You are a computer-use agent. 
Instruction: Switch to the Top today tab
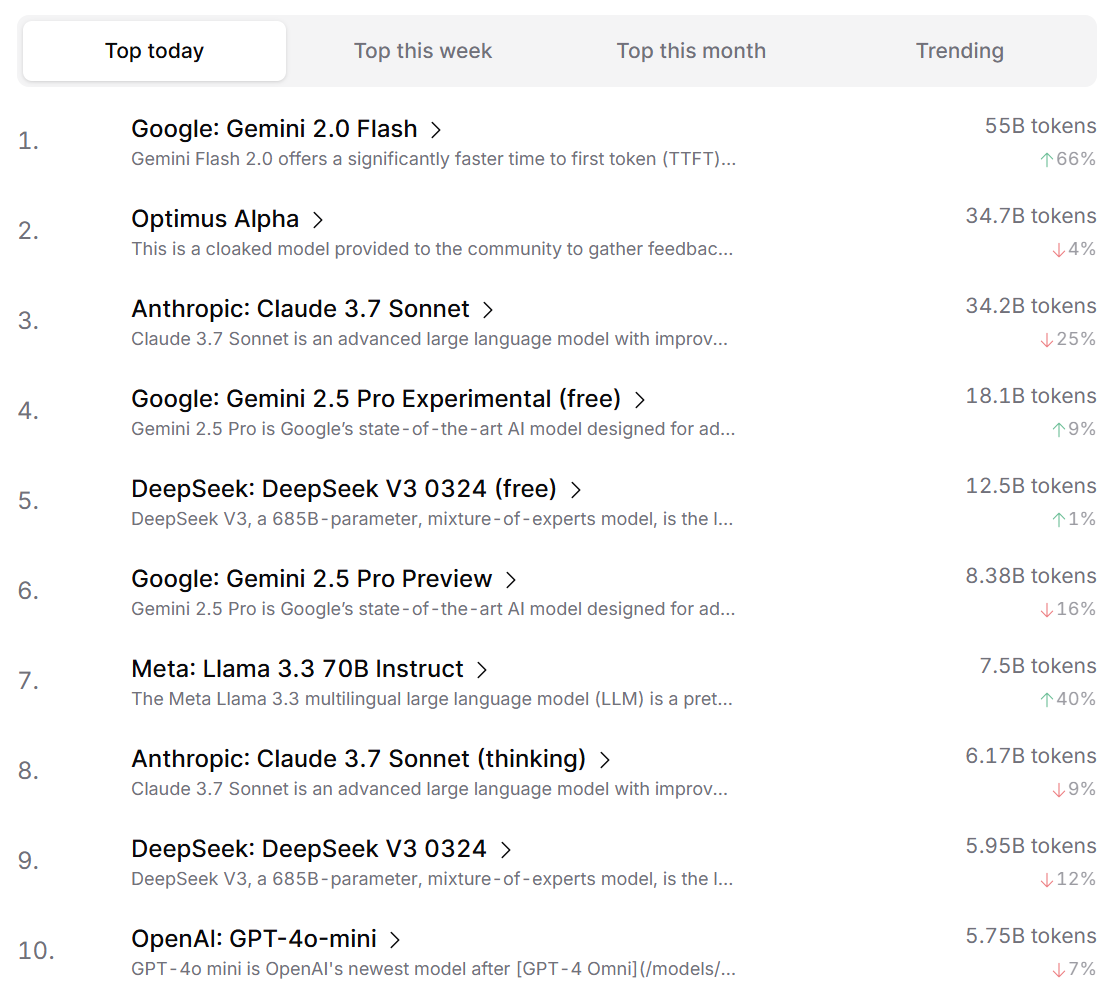point(154,51)
